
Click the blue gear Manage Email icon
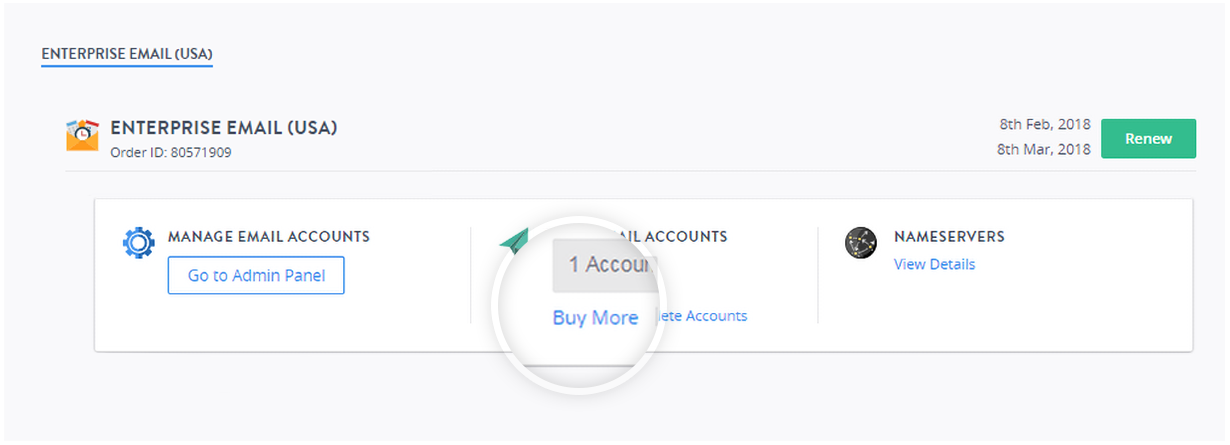pyautogui.click(x=139, y=243)
